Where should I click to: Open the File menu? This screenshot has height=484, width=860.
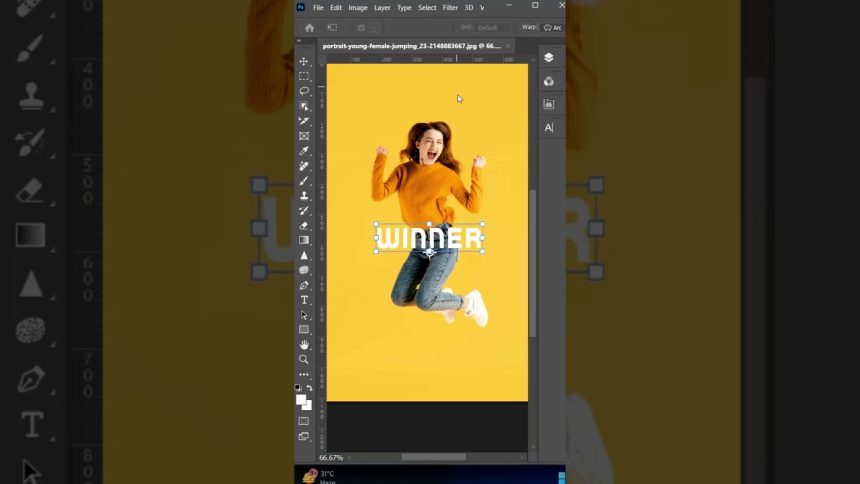pyautogui.click(x=318, y=8)
